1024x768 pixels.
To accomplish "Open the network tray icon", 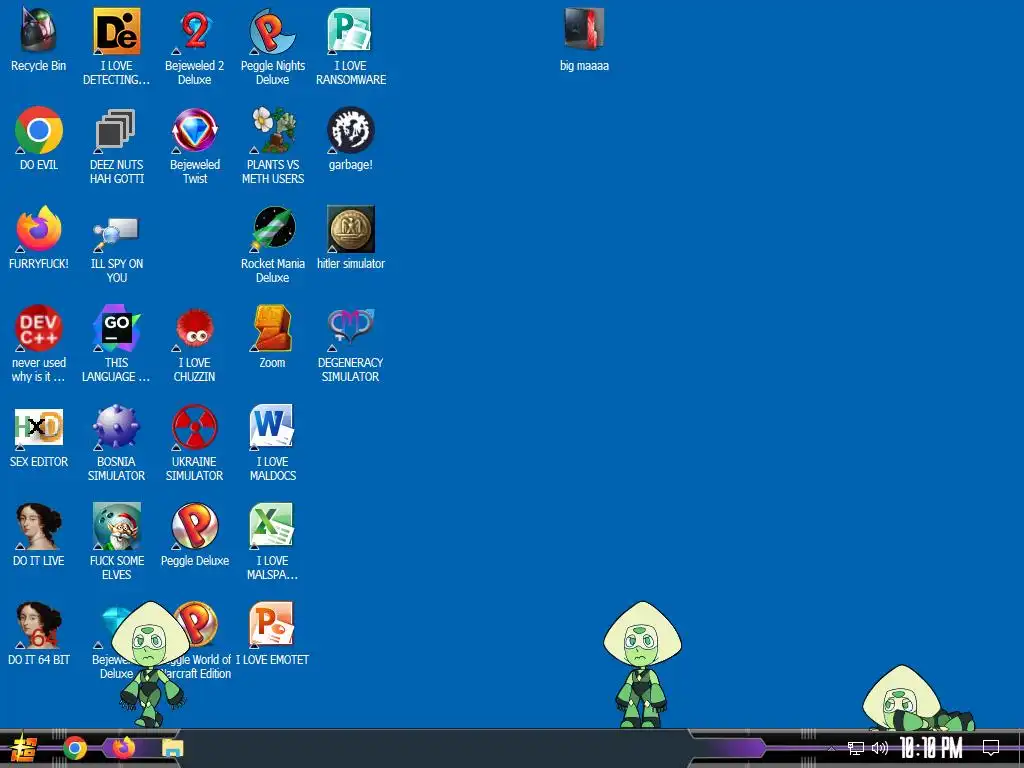I will 856,748.
